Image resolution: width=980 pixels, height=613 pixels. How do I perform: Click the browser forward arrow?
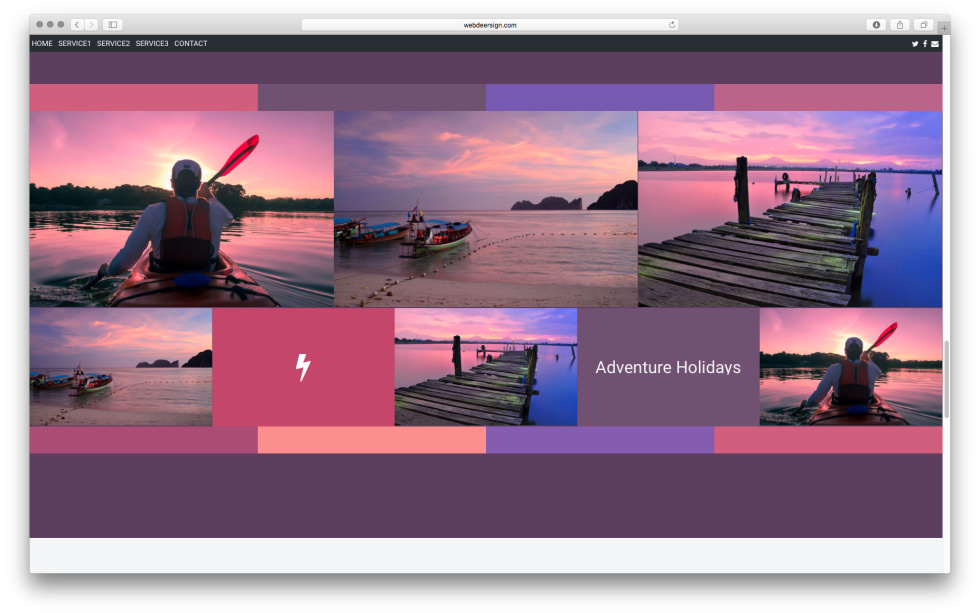click(x=91, y=24)
